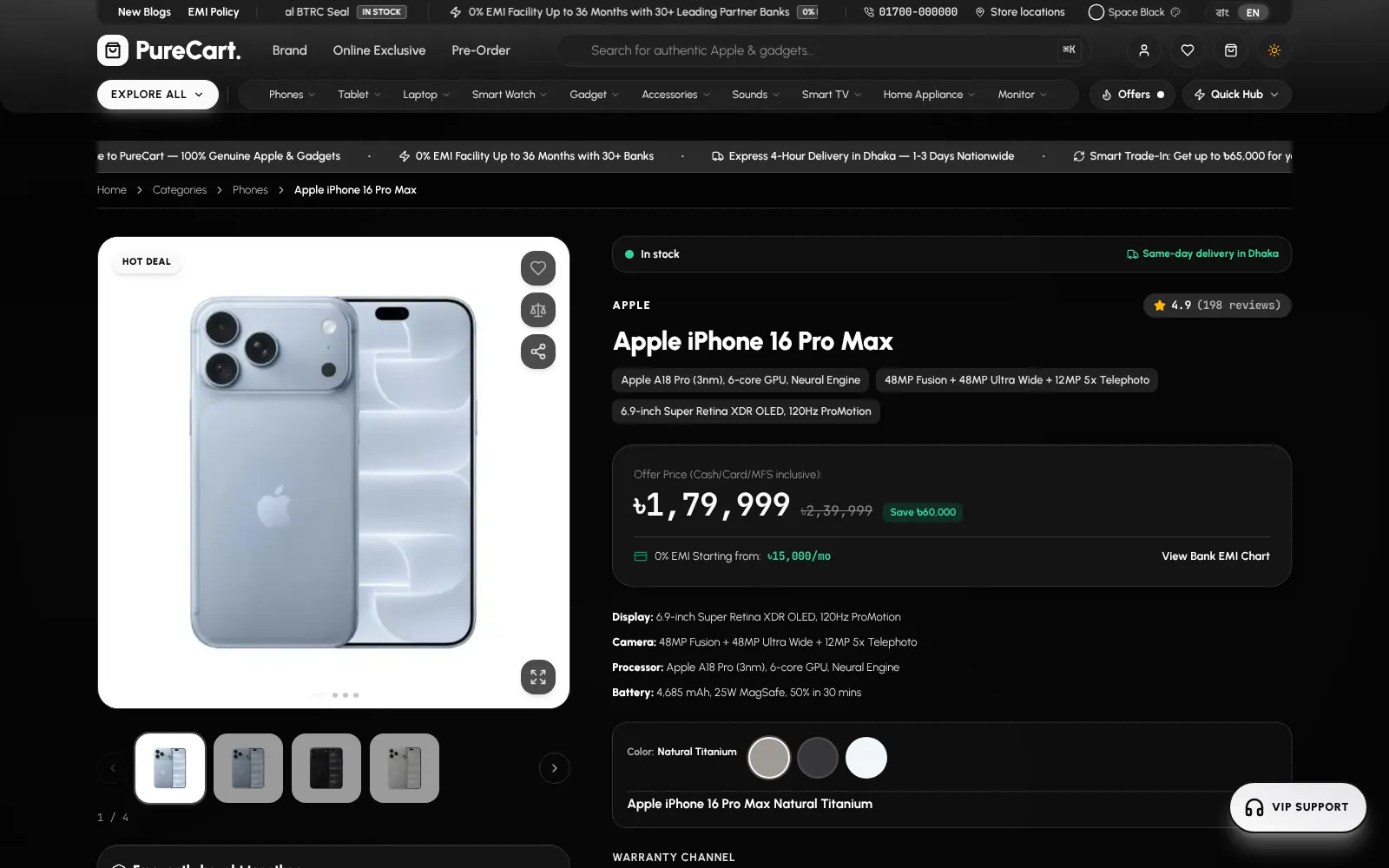
Task: Go to previous thumbnail with left arrow
Action: [x=113, y=768]
